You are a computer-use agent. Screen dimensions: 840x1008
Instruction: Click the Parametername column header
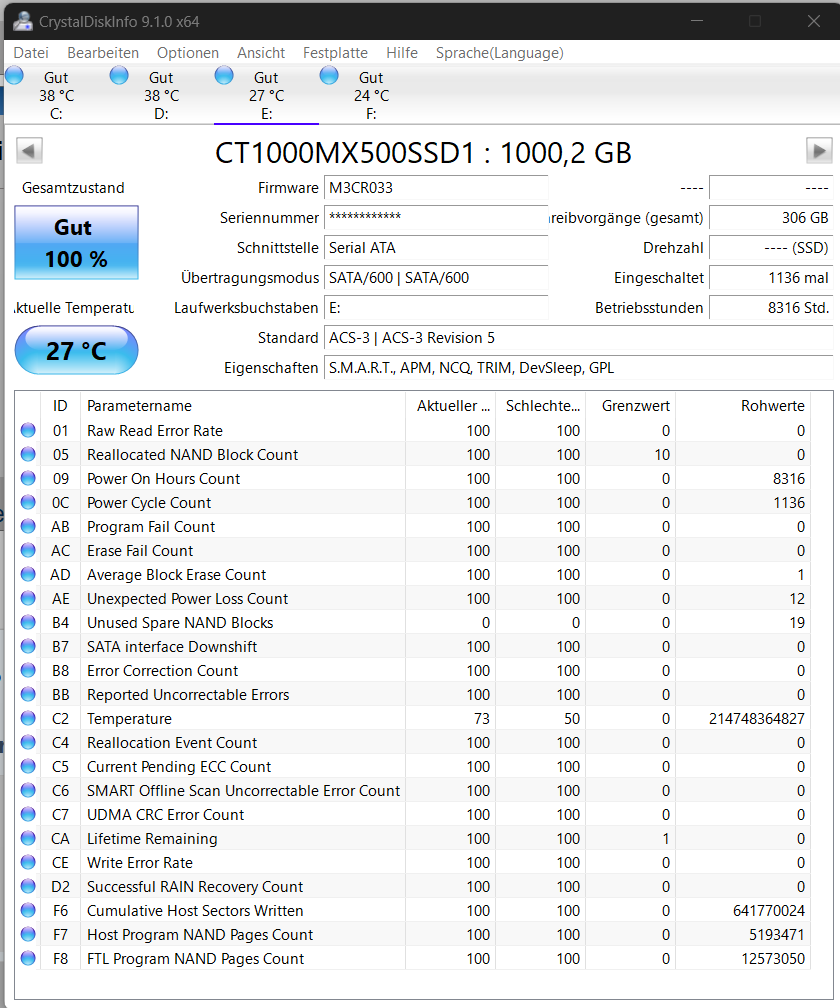point(242,406)
